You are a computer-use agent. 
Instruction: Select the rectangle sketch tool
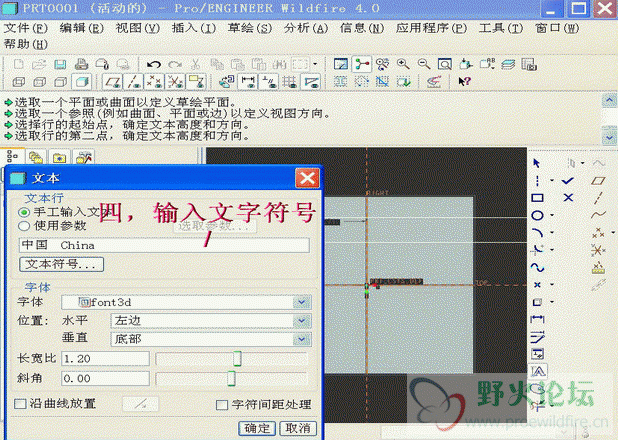click(537, 198)
